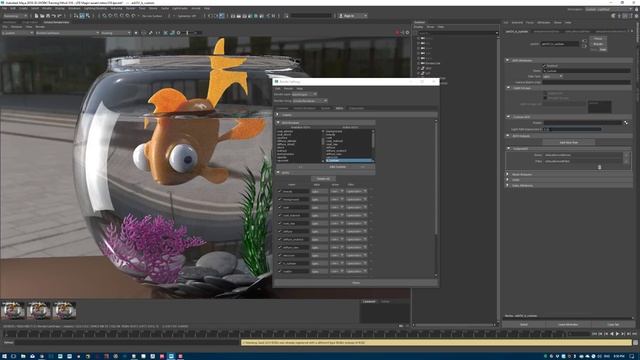Toggle the N_custom AOV checkbox
This screenshot has height=360, width=640.
(x=280, y=263)
